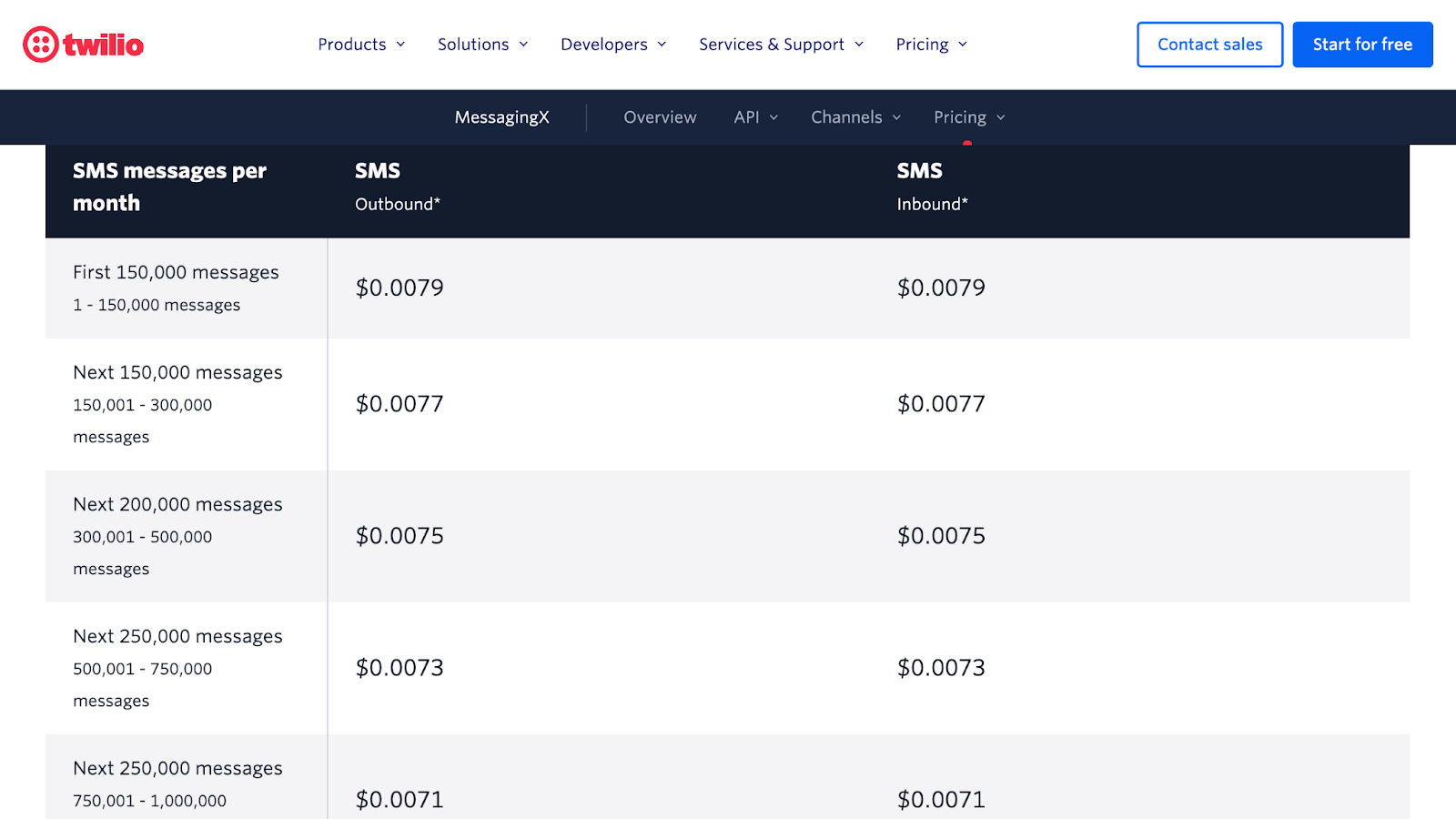Open the Products menu
Screen dimensions: 1456x819
tap(352, 45)
